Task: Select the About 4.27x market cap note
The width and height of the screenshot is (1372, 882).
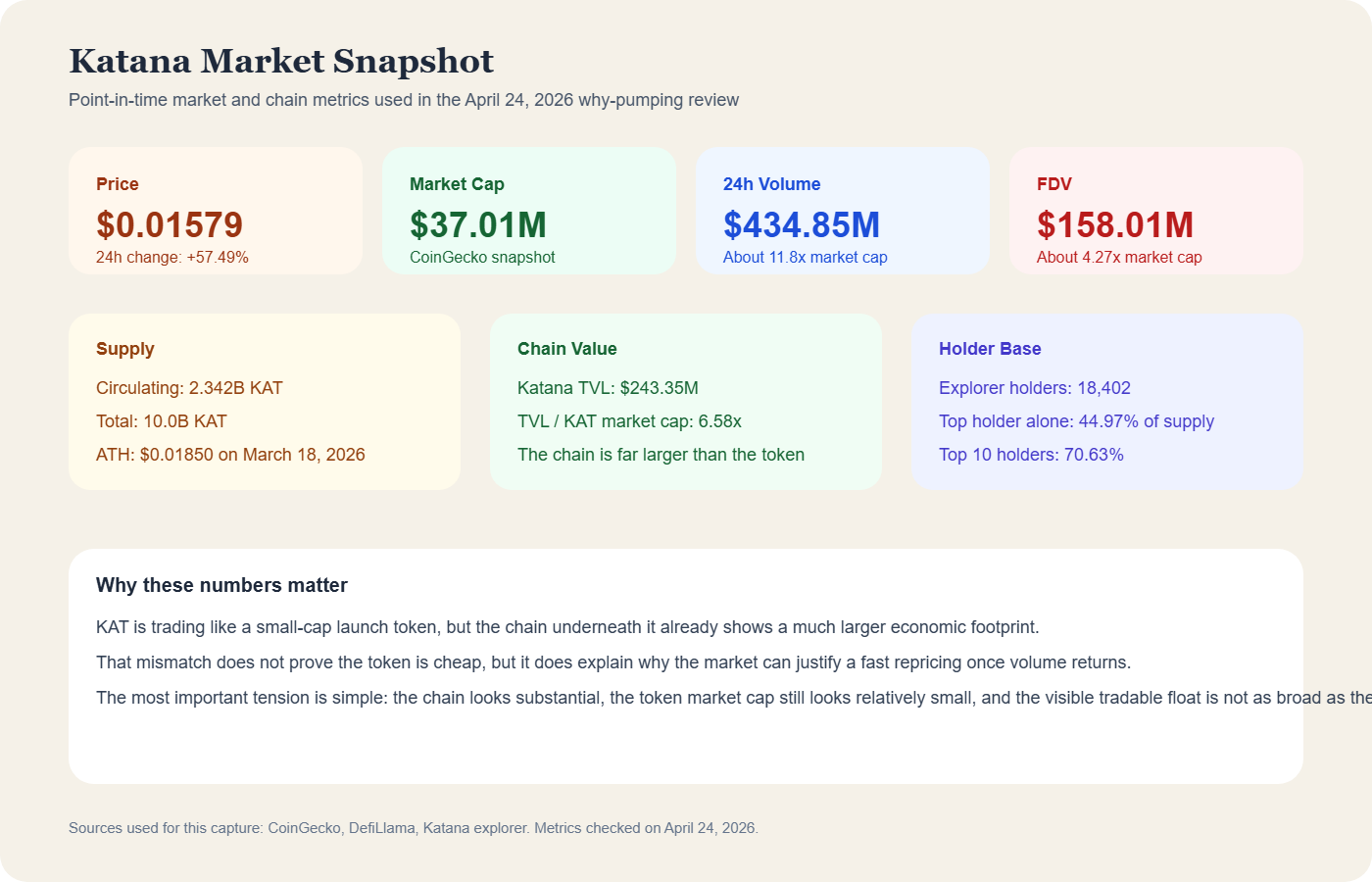Action: coord(1119,258)
